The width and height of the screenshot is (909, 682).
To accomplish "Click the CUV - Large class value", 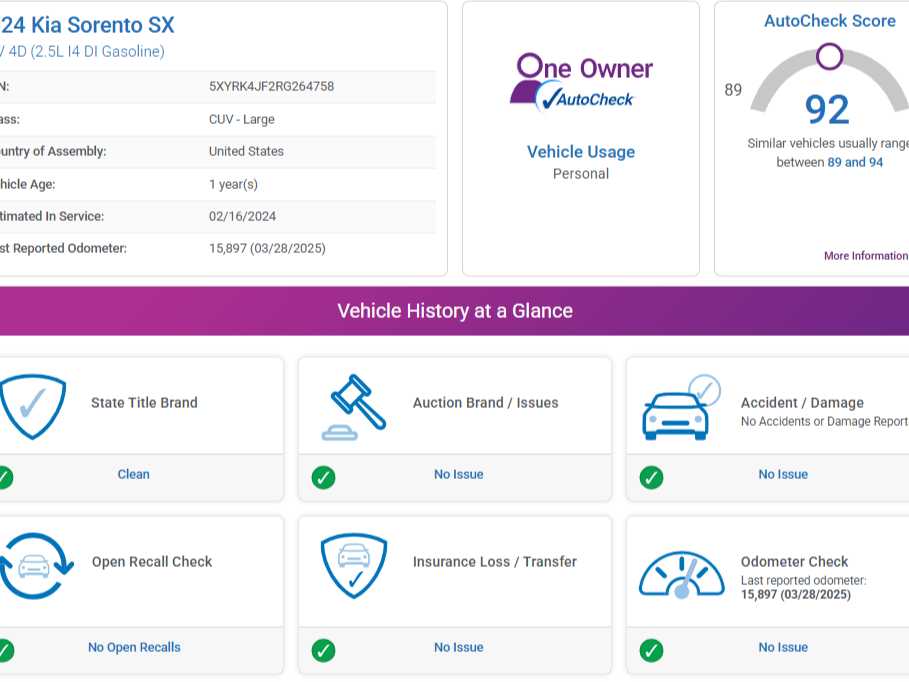I will tap(242, 119).
